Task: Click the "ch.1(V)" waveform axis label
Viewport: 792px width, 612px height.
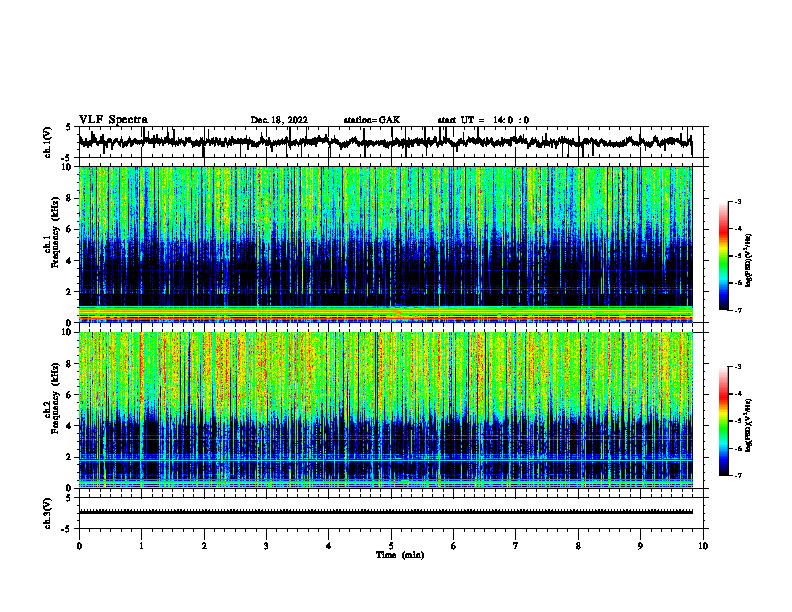Action: coord(48,142)
